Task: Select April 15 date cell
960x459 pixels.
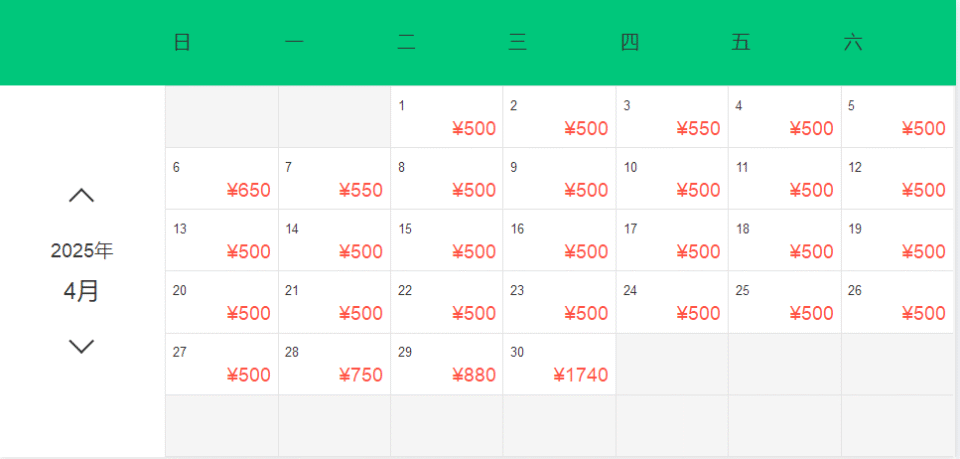Action: (446, 241)
